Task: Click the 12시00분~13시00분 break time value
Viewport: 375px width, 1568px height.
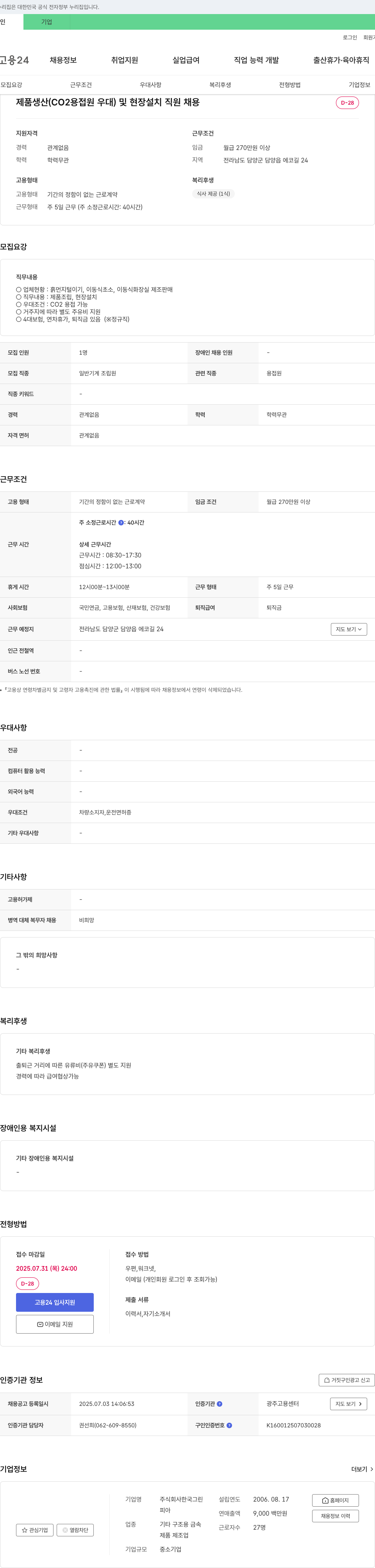Action: (104, 588)
